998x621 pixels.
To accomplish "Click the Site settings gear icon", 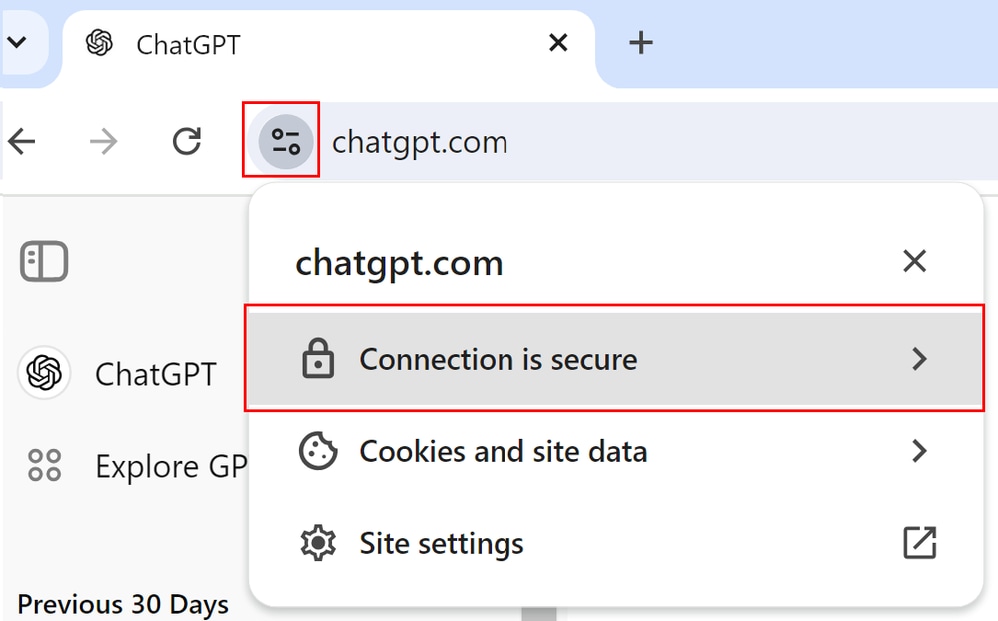I will (x=318, y=543).
